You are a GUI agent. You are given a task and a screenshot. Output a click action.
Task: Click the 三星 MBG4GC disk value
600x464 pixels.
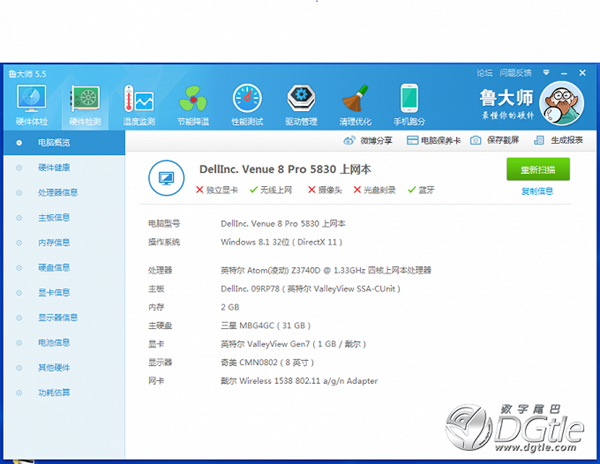[266, 326]
